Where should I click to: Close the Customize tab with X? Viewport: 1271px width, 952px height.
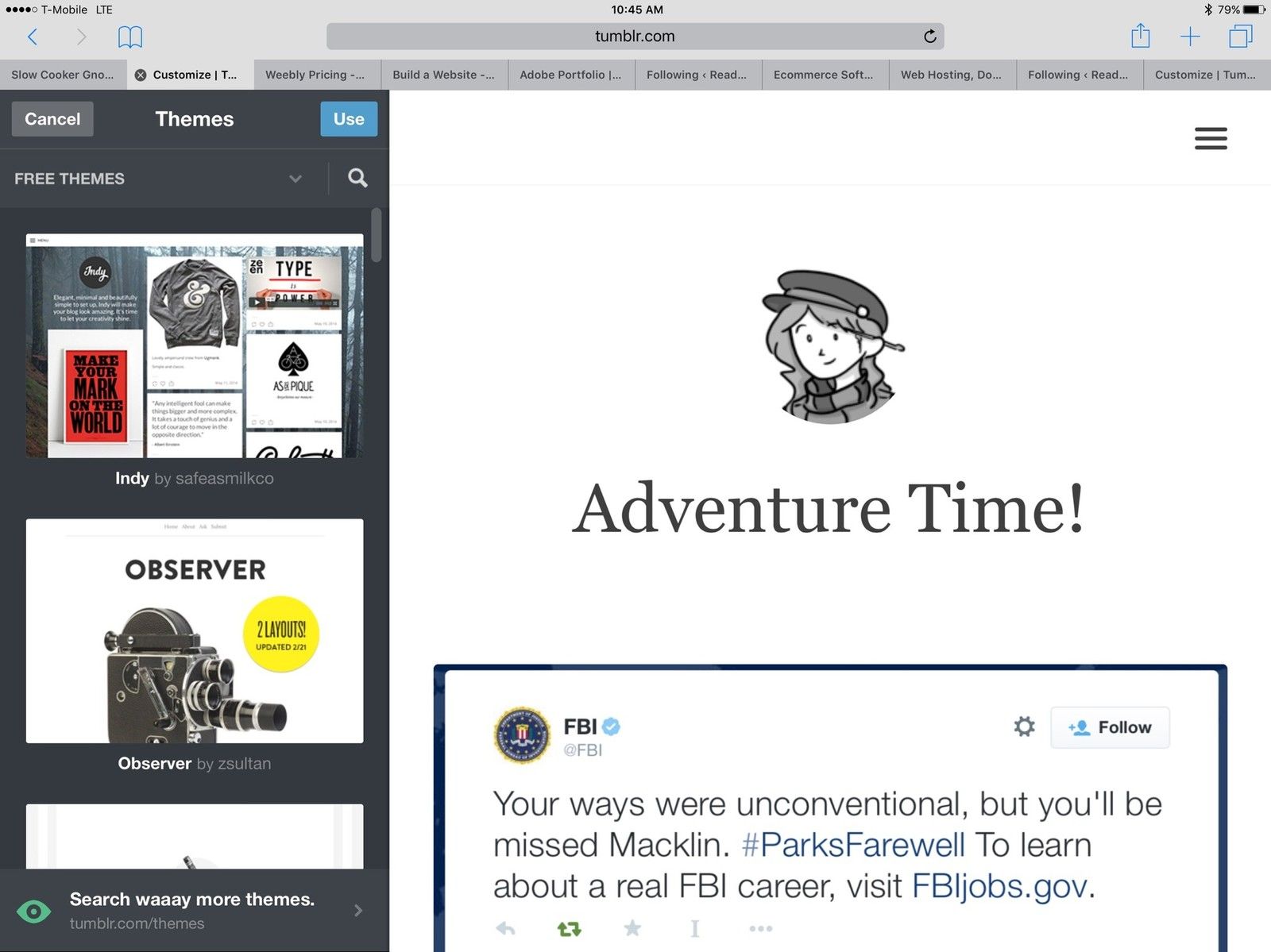(x=141, y=75)
